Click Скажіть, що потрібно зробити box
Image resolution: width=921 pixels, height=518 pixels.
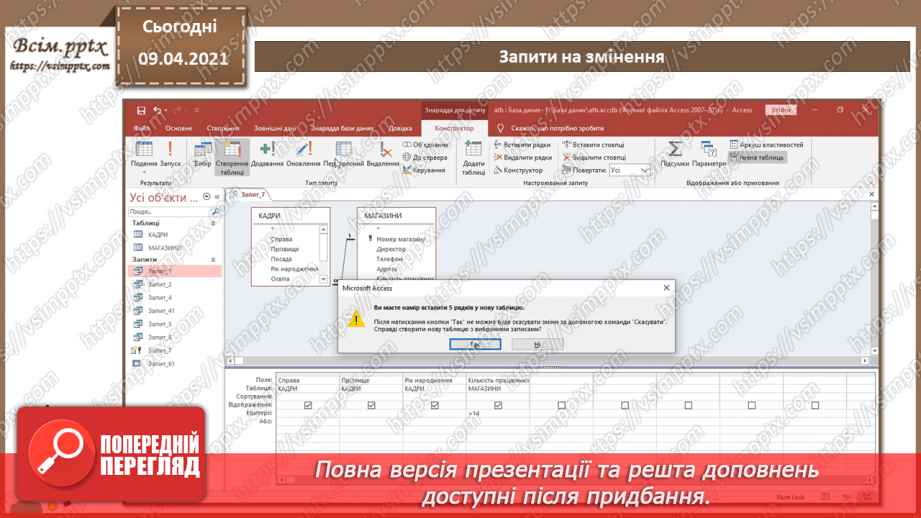point(557,128)
